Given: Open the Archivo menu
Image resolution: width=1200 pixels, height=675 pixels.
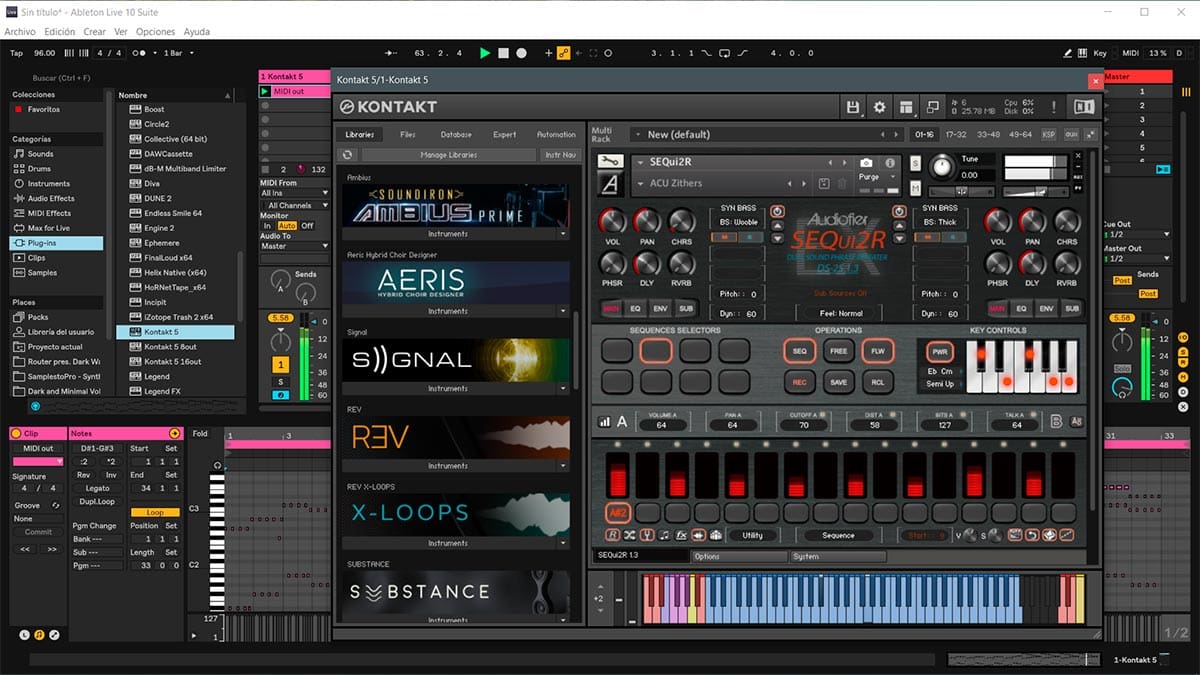Looking at the screenshot, I should pos(20,32).
